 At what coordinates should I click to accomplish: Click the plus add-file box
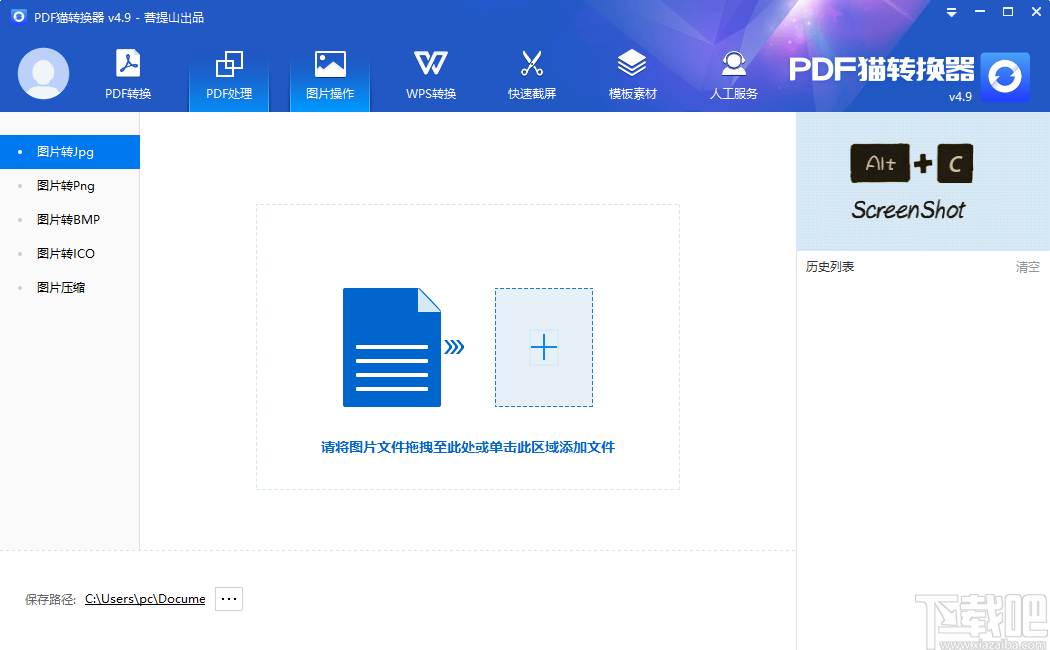pos(544,347)
